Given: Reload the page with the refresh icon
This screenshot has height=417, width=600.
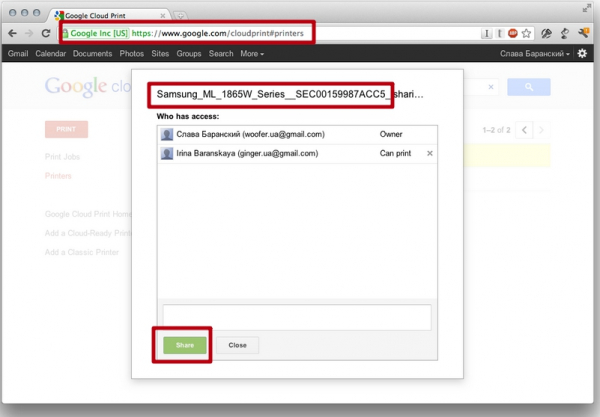Looking at the screenshot, I should [x=46, y=33].
